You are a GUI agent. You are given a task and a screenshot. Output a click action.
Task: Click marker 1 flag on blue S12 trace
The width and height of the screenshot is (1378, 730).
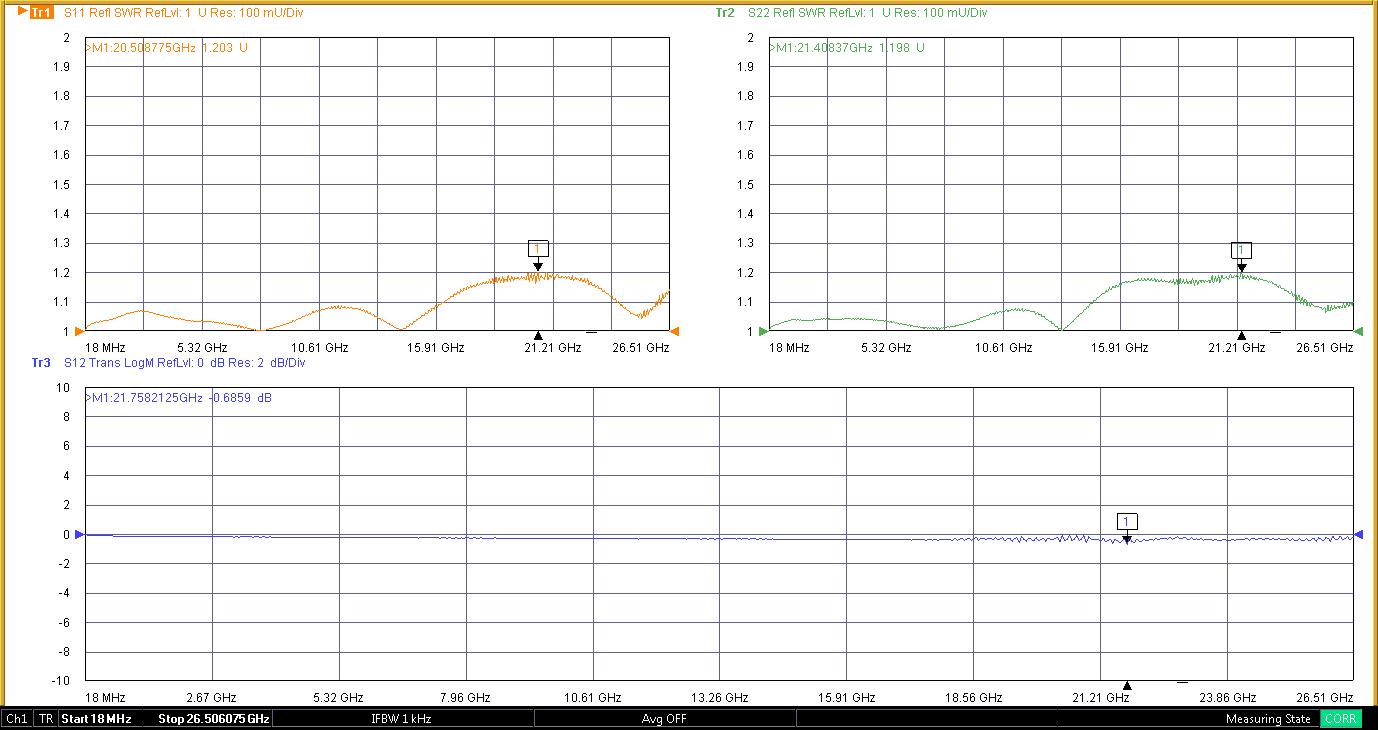click(1127, 521)
